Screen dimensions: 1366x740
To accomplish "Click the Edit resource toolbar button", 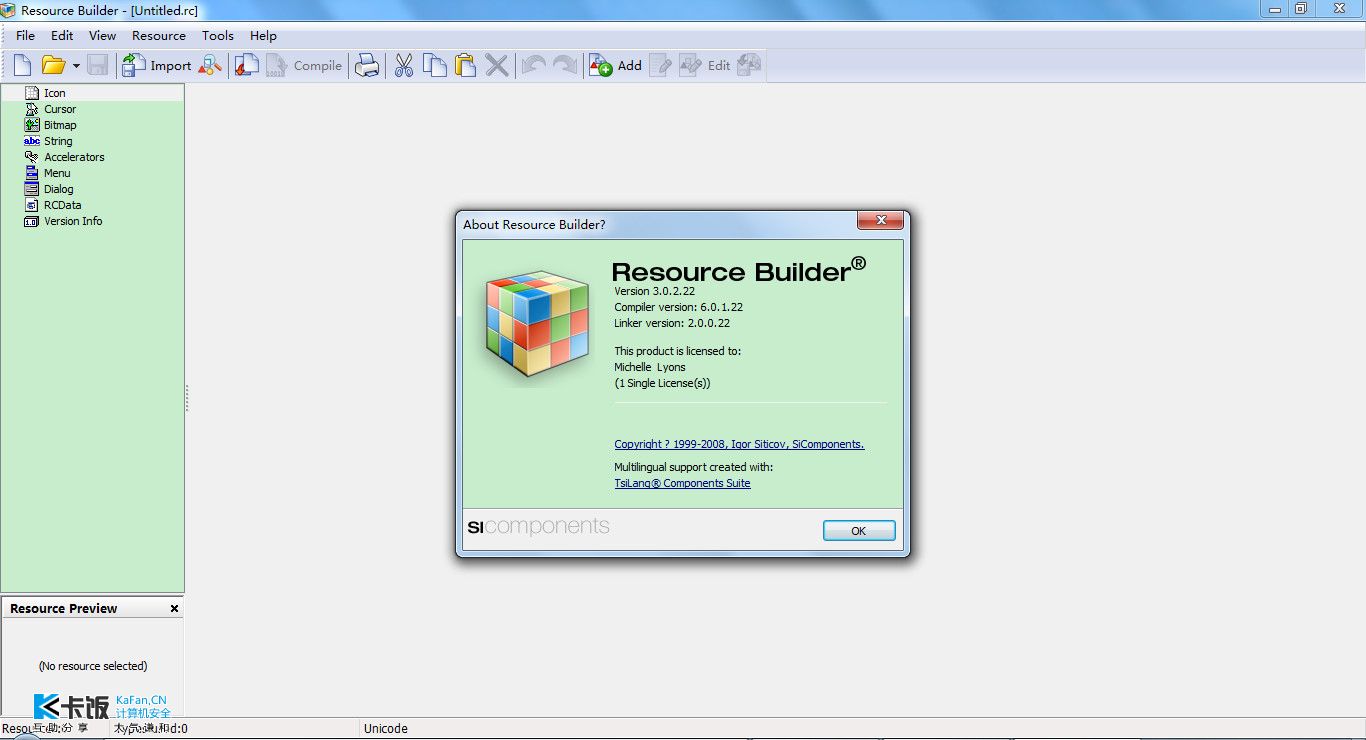I will pyautogui.click(x=705, y=66).
